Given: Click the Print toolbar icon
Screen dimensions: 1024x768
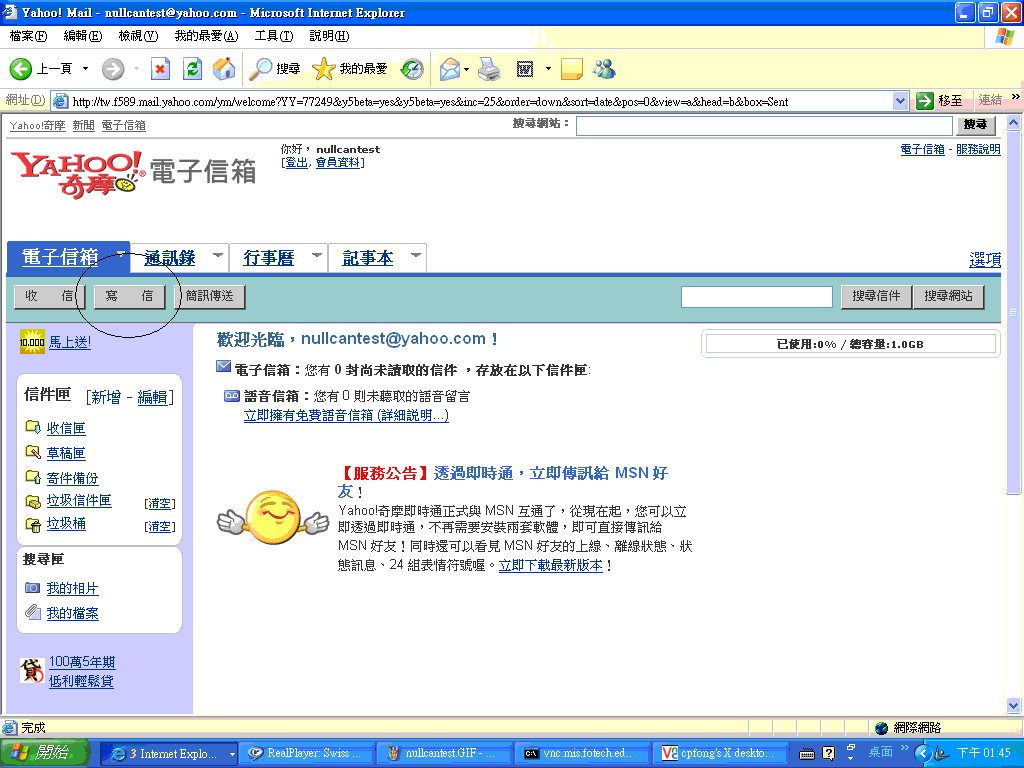Looking at the screenshot, I should tap(488, 69).
